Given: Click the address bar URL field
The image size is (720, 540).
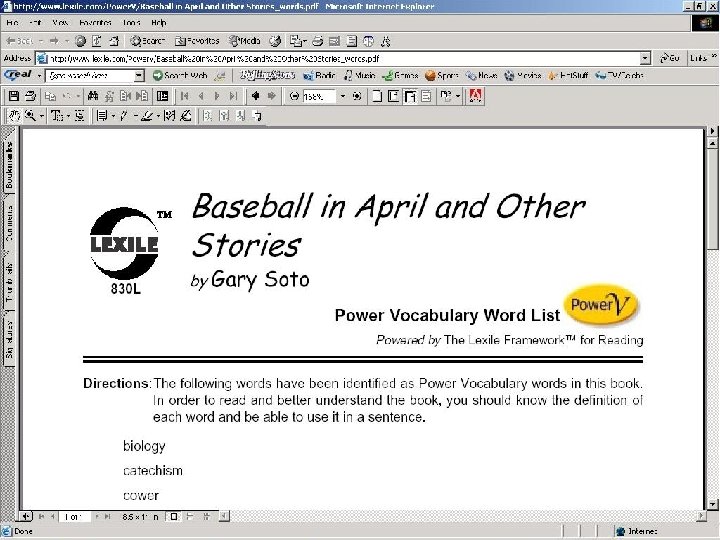Looking at the screenshot, I should point(339,58).
